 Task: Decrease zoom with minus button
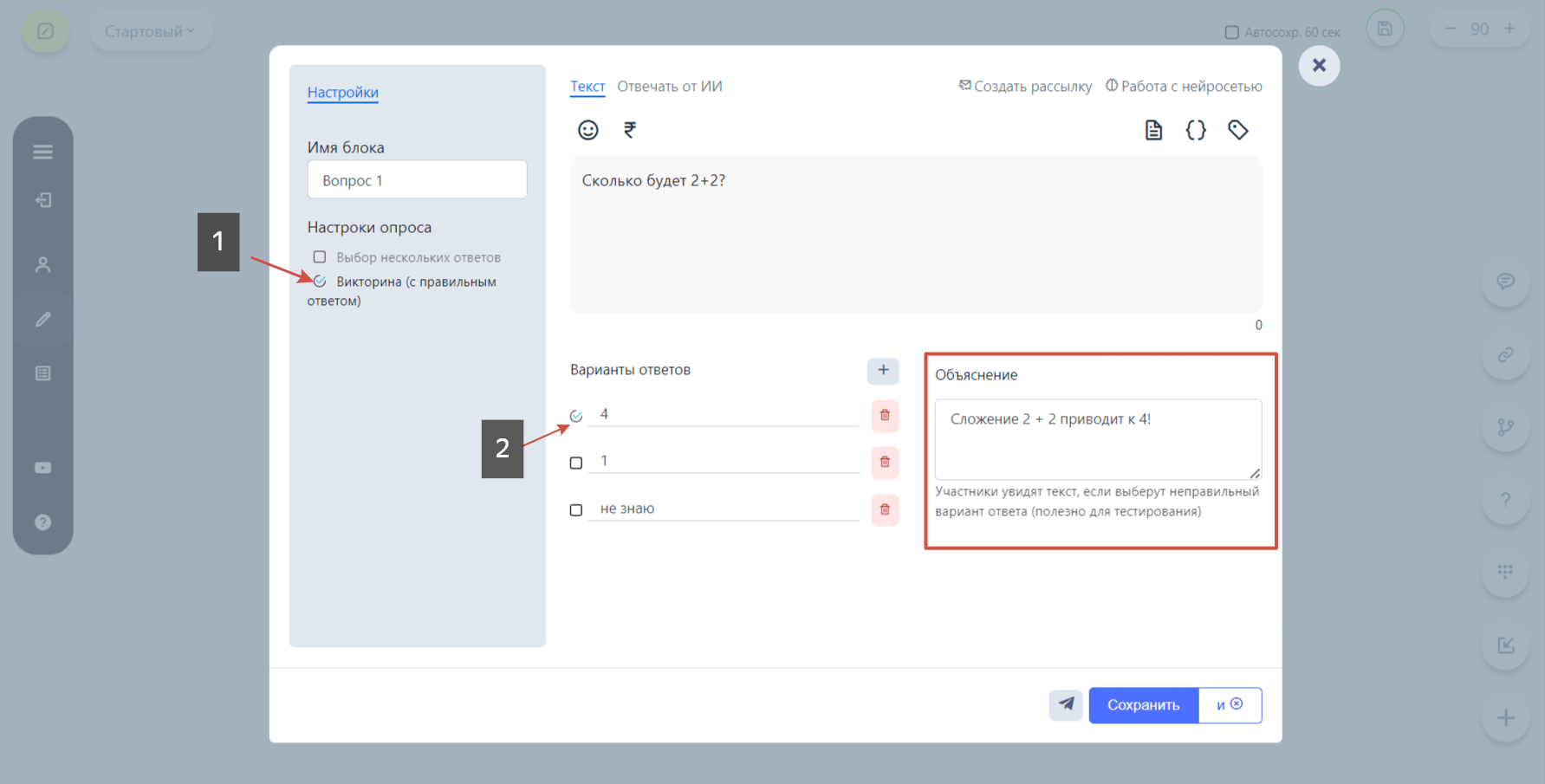pyautogui.click(x=1450, y=29)
